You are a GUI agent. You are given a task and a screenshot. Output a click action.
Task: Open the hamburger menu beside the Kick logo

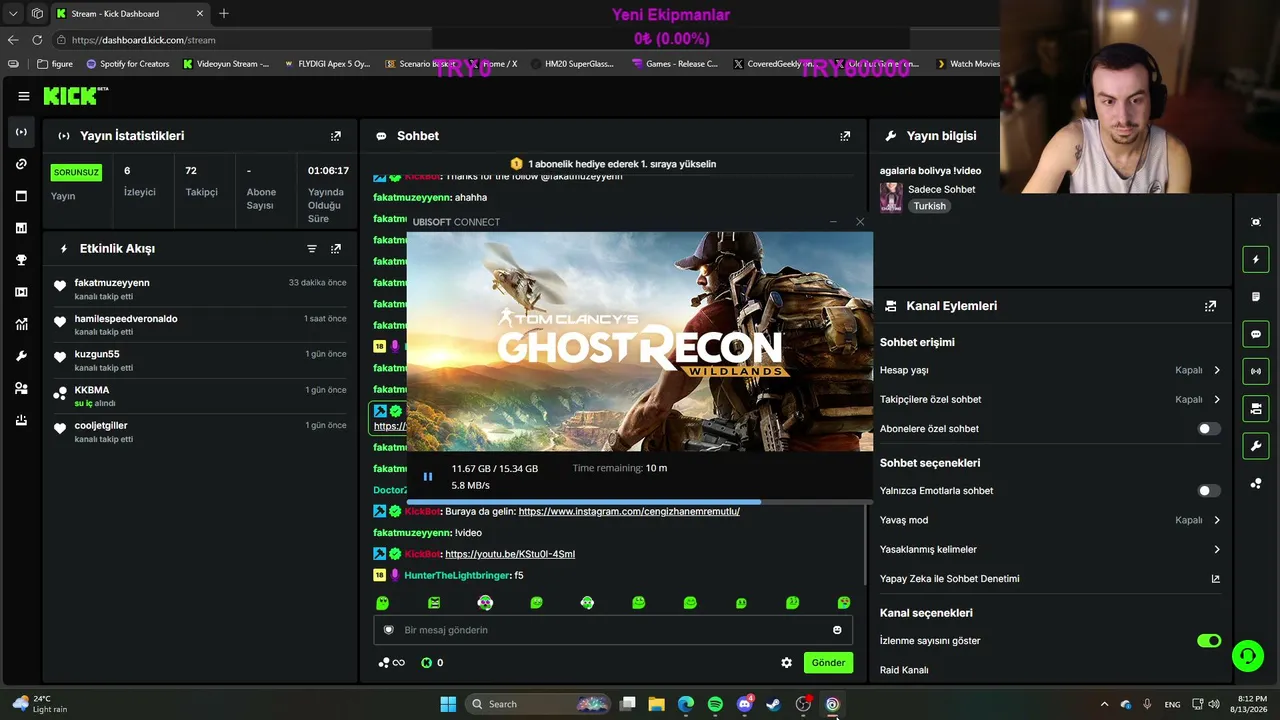tap(23, 96)
